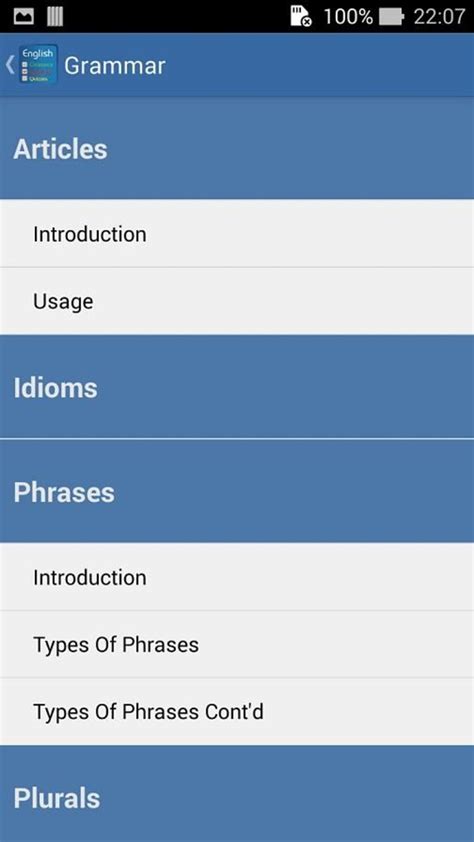Collapse the Phrases section header
The width and height of the screenshot is (474, 842).
pos(237,491)
